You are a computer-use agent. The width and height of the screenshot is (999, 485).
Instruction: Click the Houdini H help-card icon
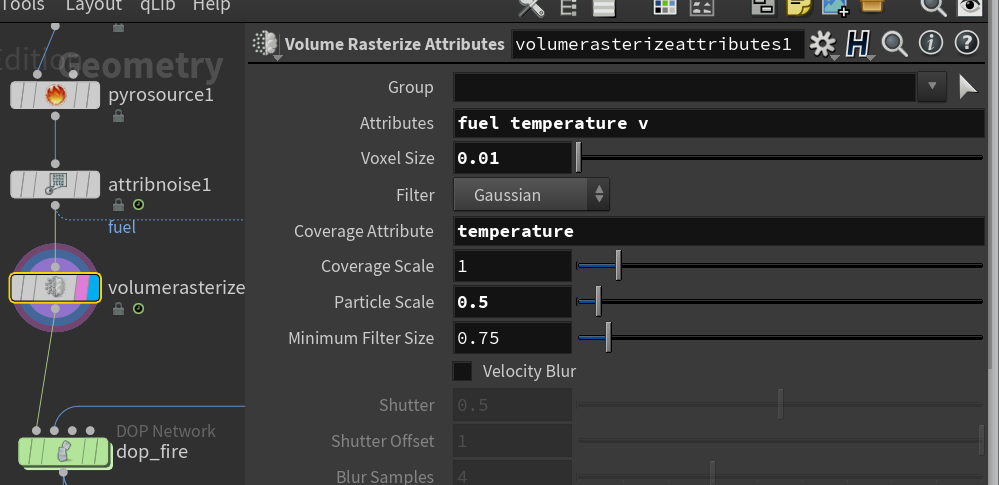[858, 44]
